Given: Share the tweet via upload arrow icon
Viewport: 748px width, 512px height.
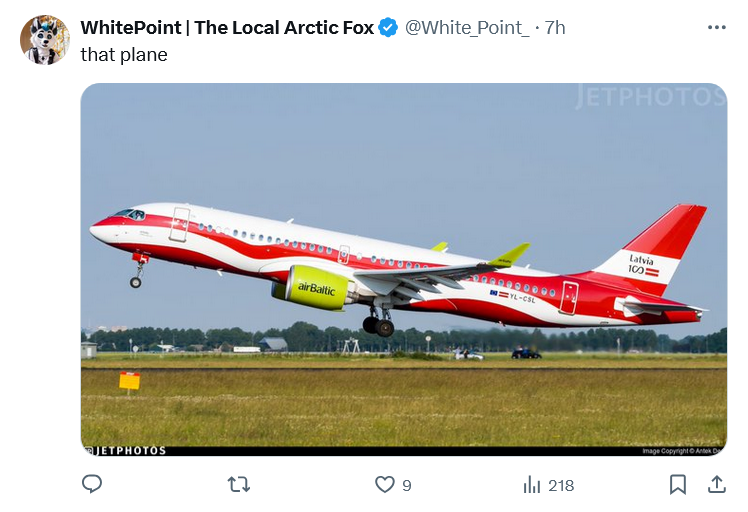Looking at the screenshot, I should pos(717,484).
